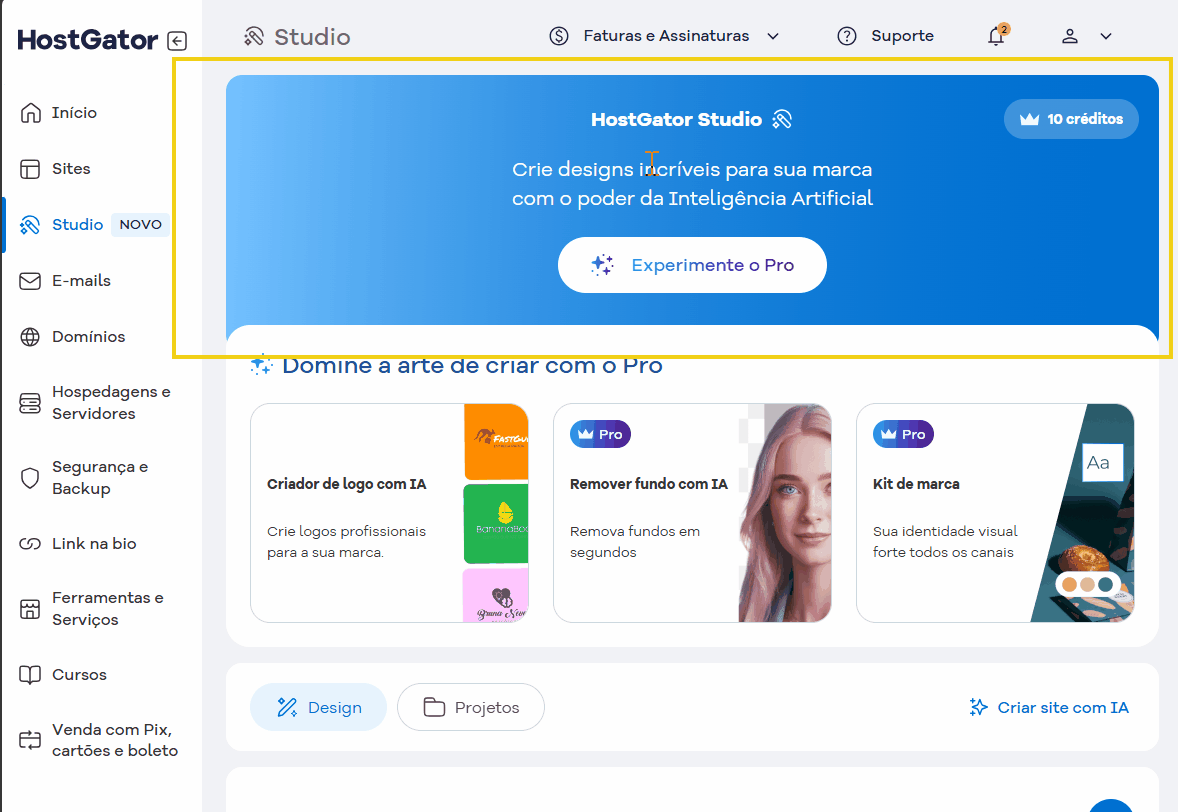Open Hospedagens e Servidores menu item

tap(110, 403)
